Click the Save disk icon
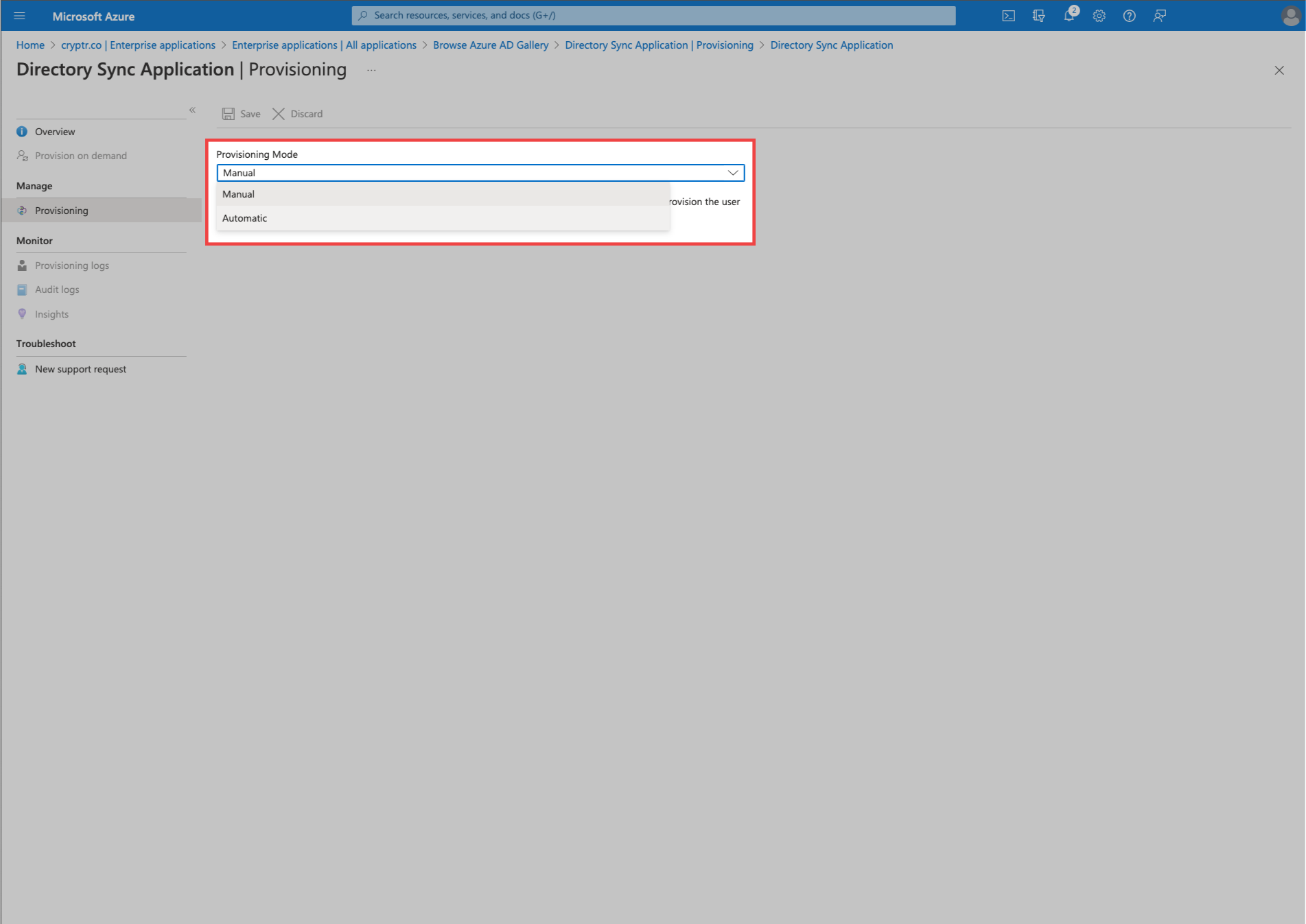The width and height of the screenshot is (1306, 924). (x=229, y=114)
